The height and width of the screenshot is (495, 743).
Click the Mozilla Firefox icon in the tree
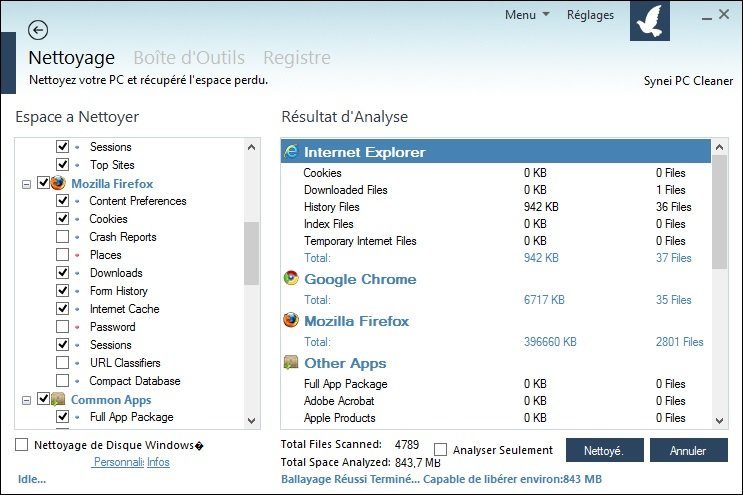coord(58,183)
